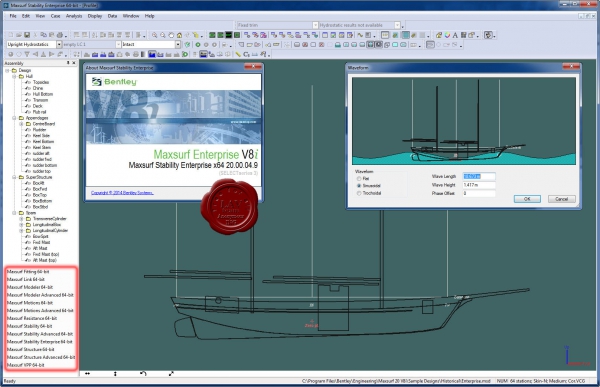The width and height of the screenshot is (600, 387).
Task: Select Topsides surface in Assembly tree
Action: (41, 82)
